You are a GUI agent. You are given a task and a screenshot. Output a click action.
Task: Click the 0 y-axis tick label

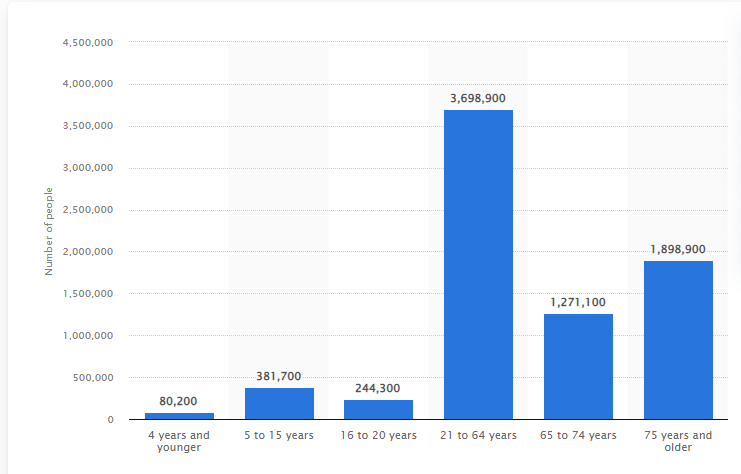tap(111, 420)
